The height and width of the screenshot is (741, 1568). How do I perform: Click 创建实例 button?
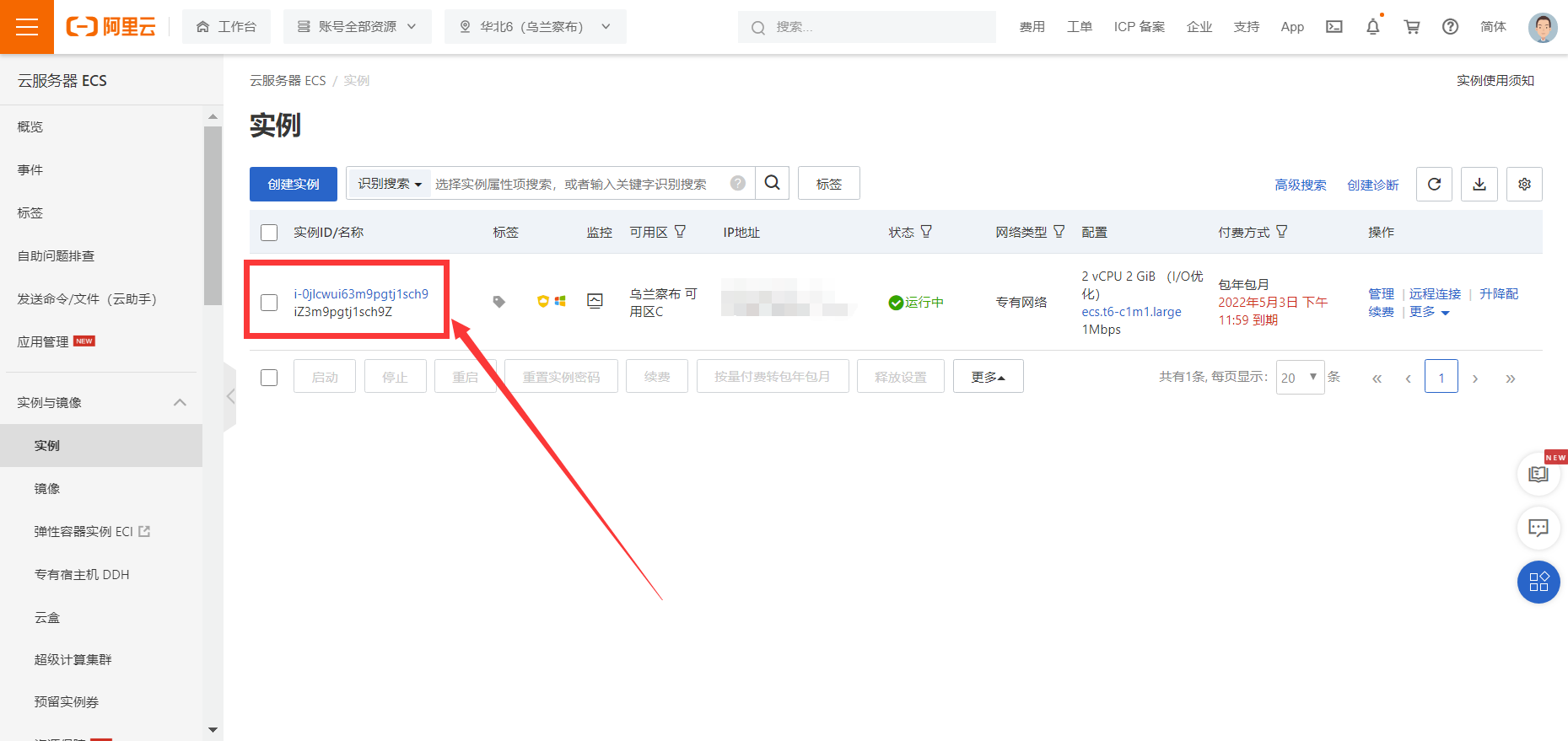(294, 184)
